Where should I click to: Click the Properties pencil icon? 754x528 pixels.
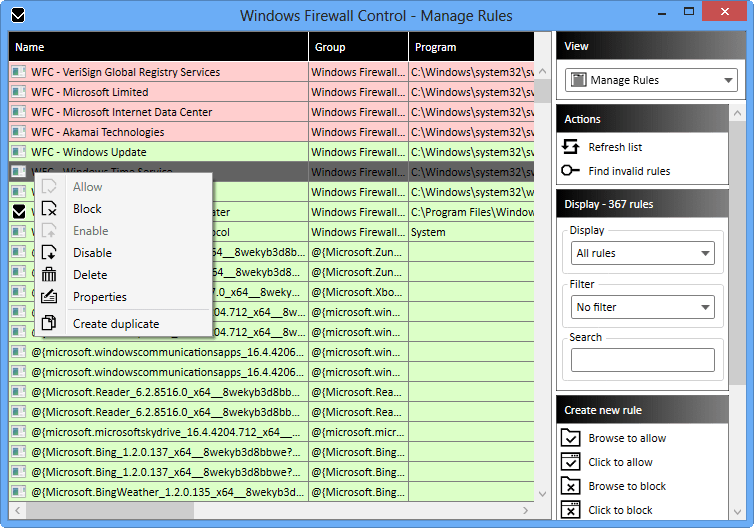pyautogui.click(x=49, y=297)
